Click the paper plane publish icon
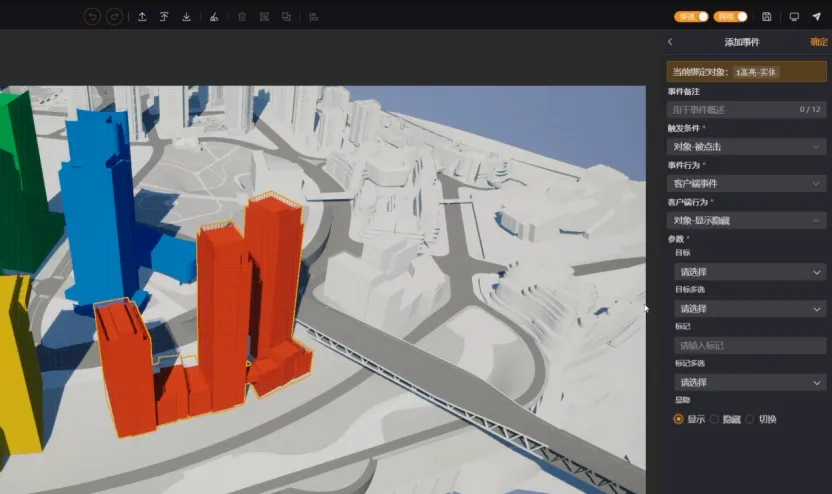 (x=817, y=16)
